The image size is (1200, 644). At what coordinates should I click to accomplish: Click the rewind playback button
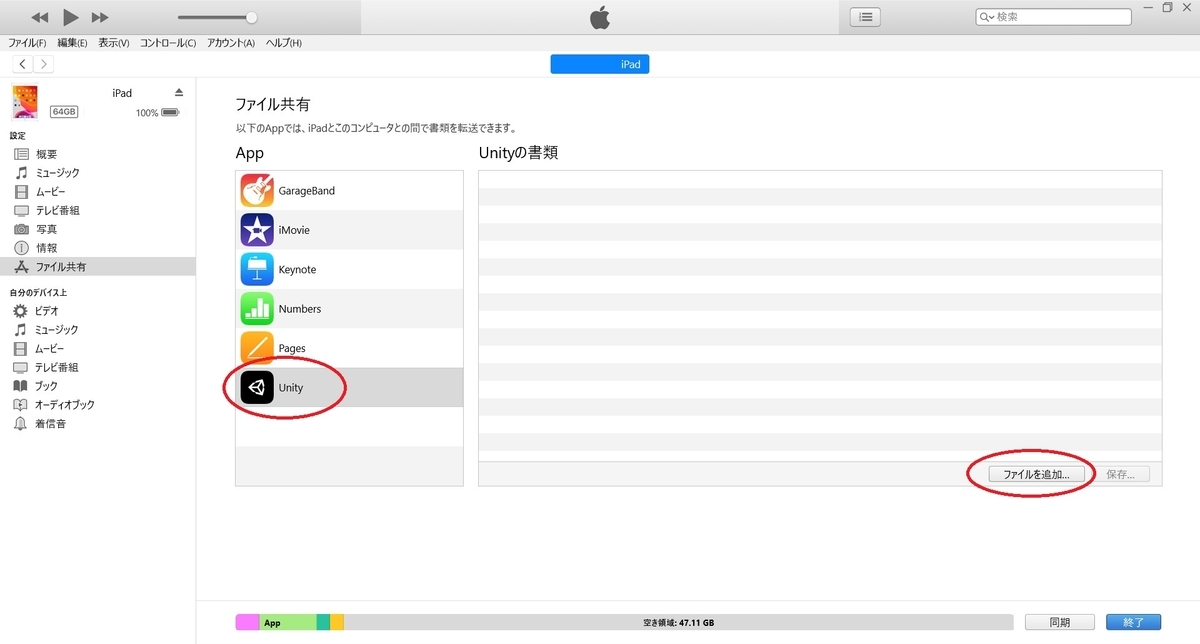pos(40,17)
